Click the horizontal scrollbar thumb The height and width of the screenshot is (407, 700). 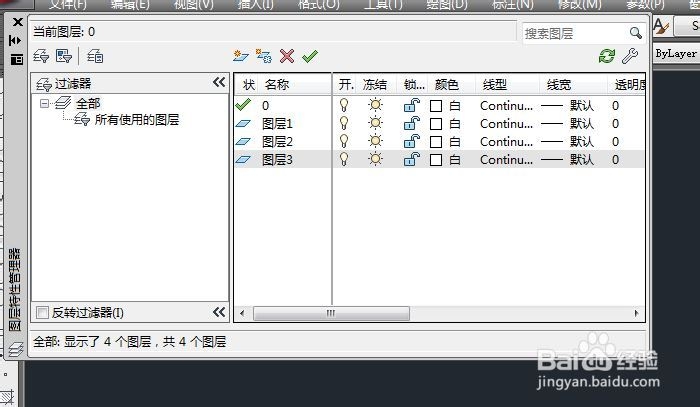tap(331, 313)
